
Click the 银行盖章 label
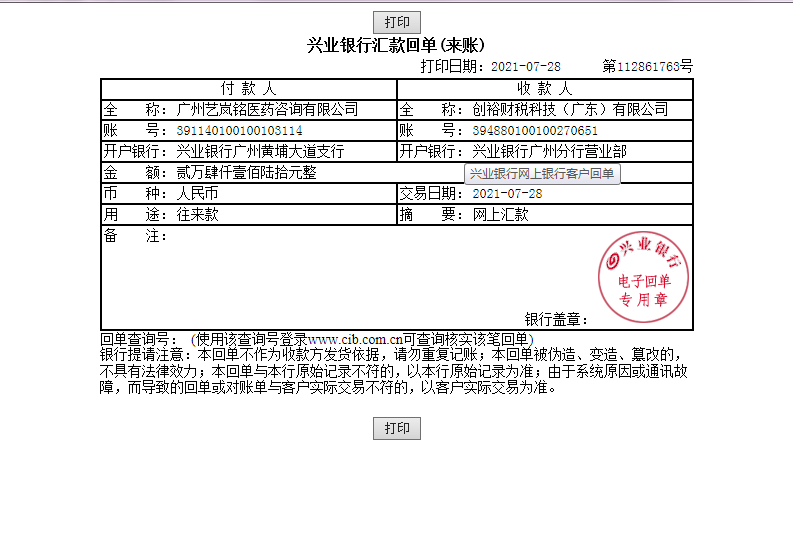pyautogui.click(x=556, y=320)
